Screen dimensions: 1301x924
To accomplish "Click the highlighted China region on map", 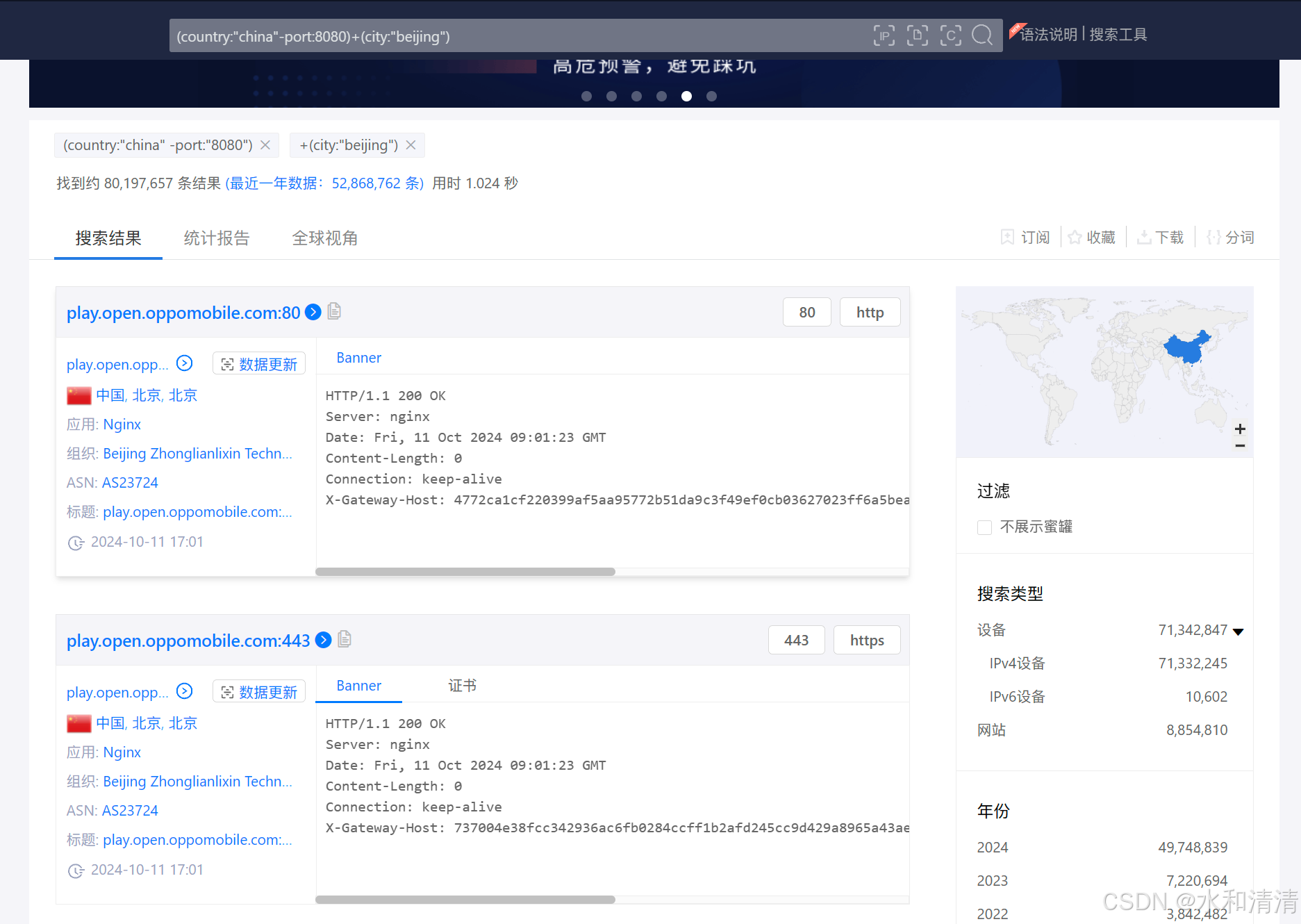I will click(x=1186, y=347).
